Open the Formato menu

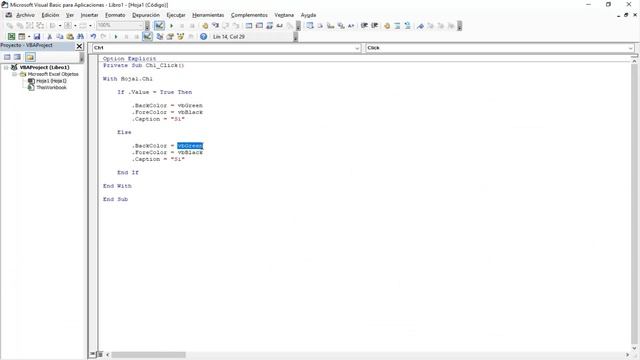[x=115, y=15]
